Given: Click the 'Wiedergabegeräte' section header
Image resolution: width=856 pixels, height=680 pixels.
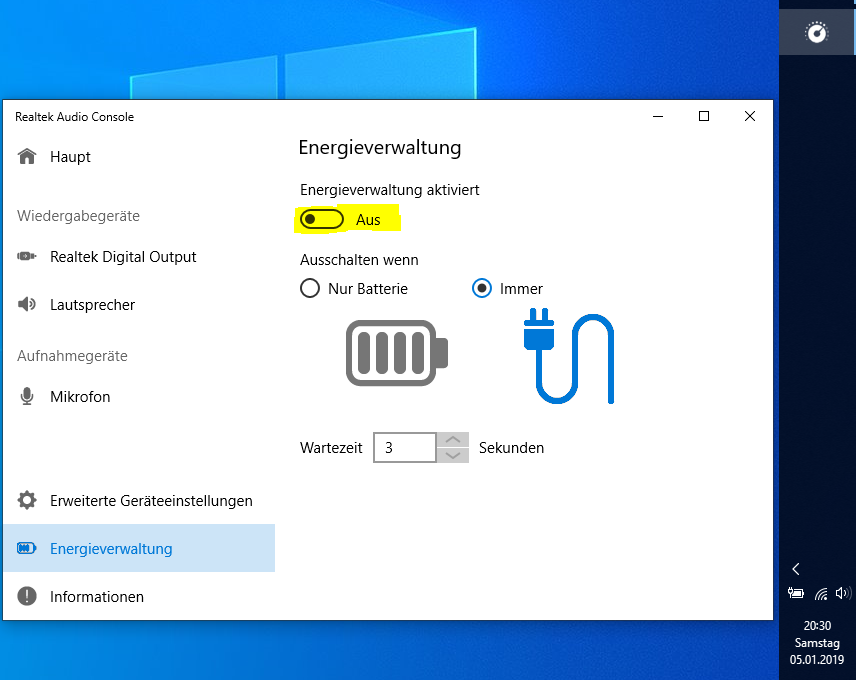Looking at the screenshot, I should (78, 216).
